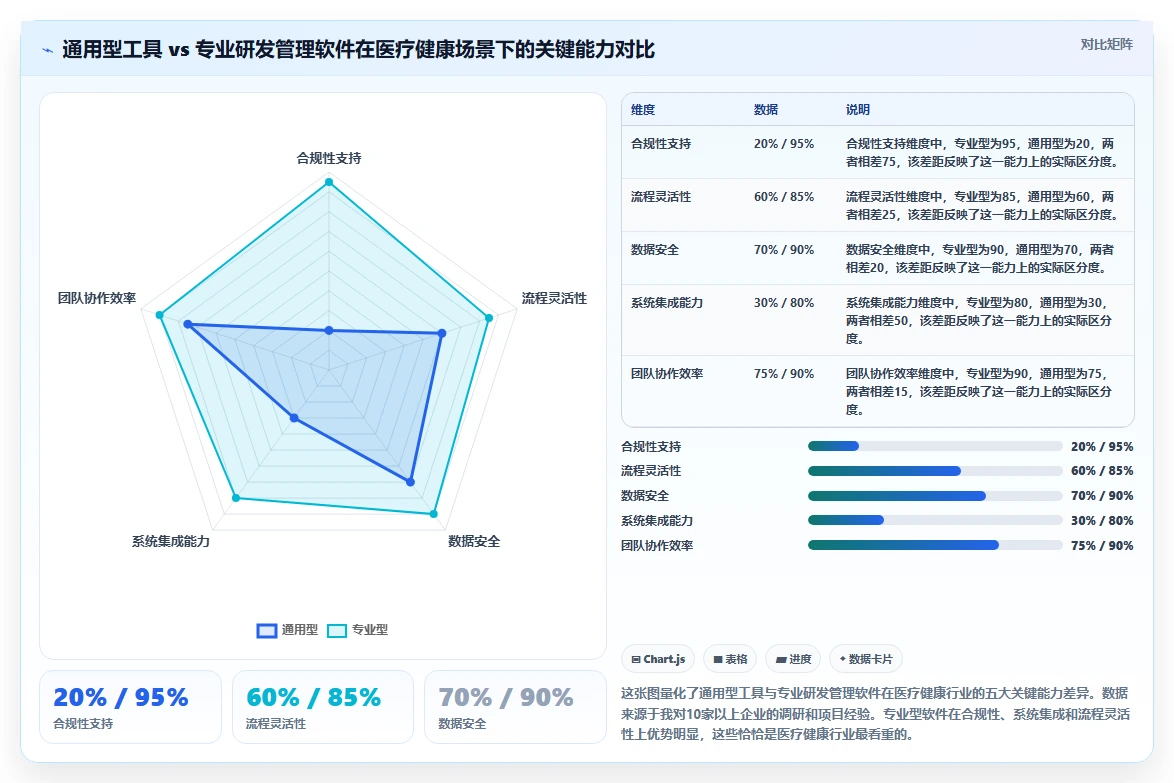Click the blue 通用型 point on the 流程灵活性 axis
This screenshot has height=783, width=1174.
(442, 333)
